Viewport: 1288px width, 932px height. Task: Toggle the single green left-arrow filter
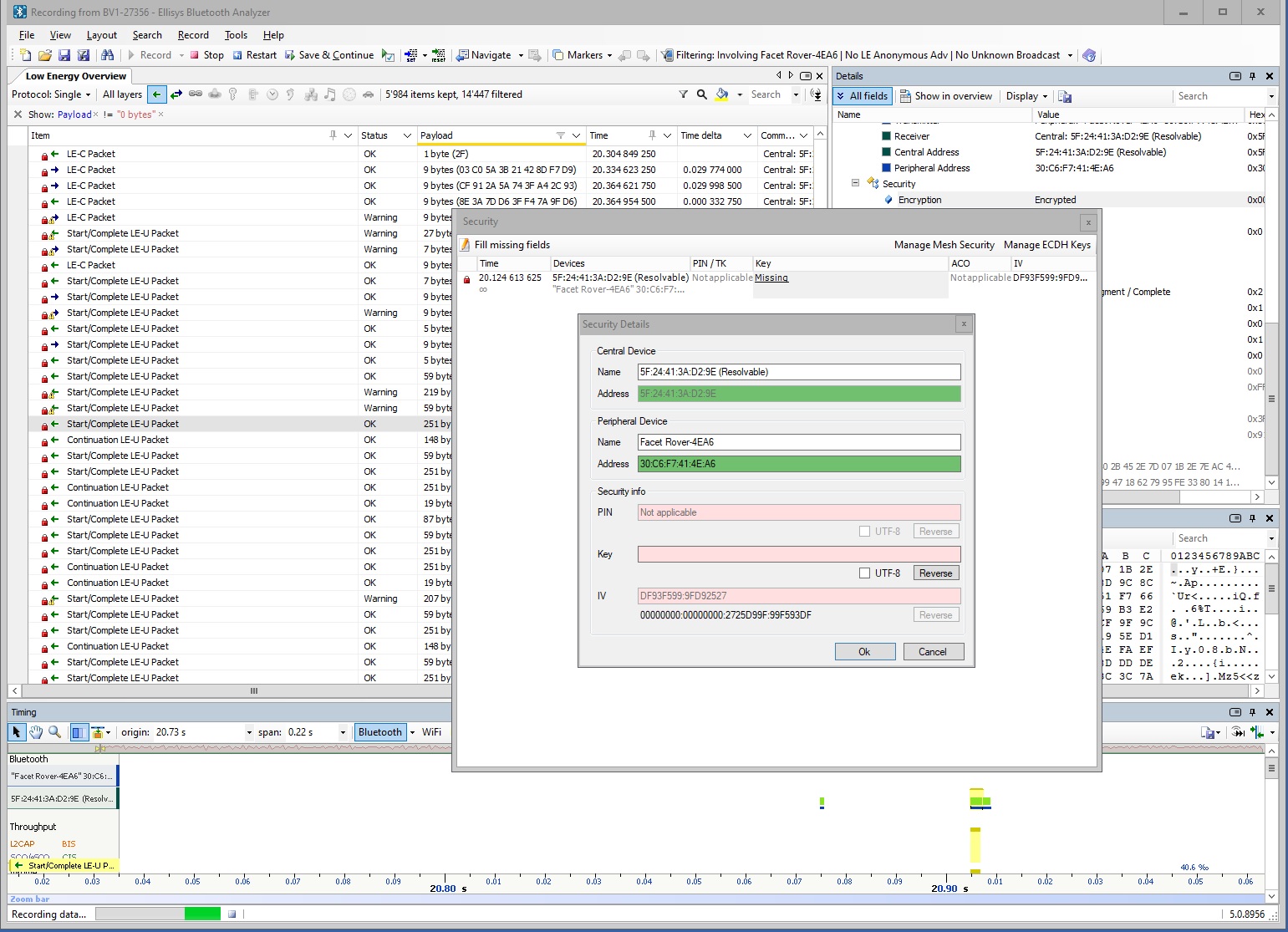(156, 94)
